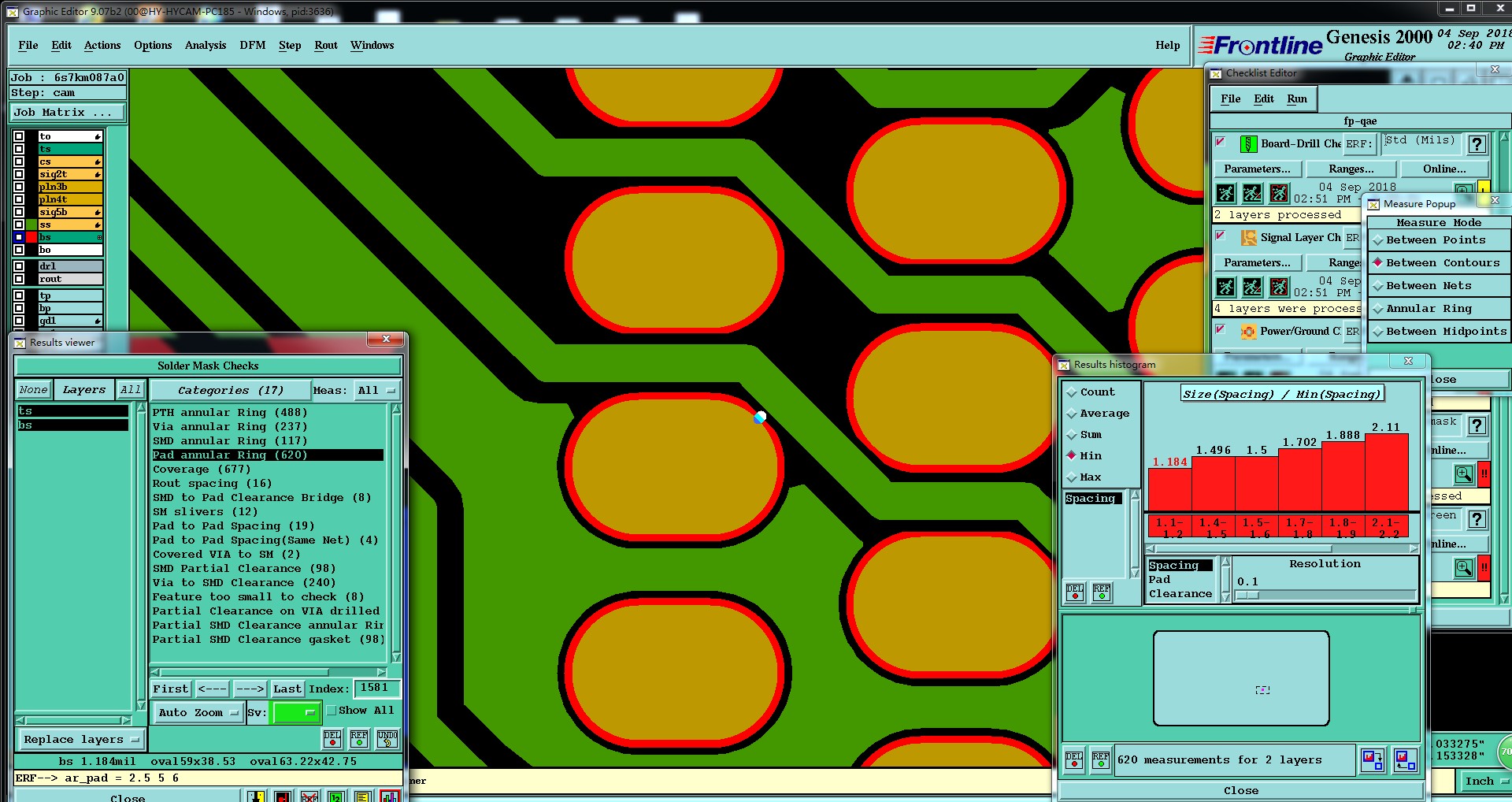The image size is (1512, 802).
Task: Open Inch units dropdown
Action: pyautogui.click(x=1486, y=782)
